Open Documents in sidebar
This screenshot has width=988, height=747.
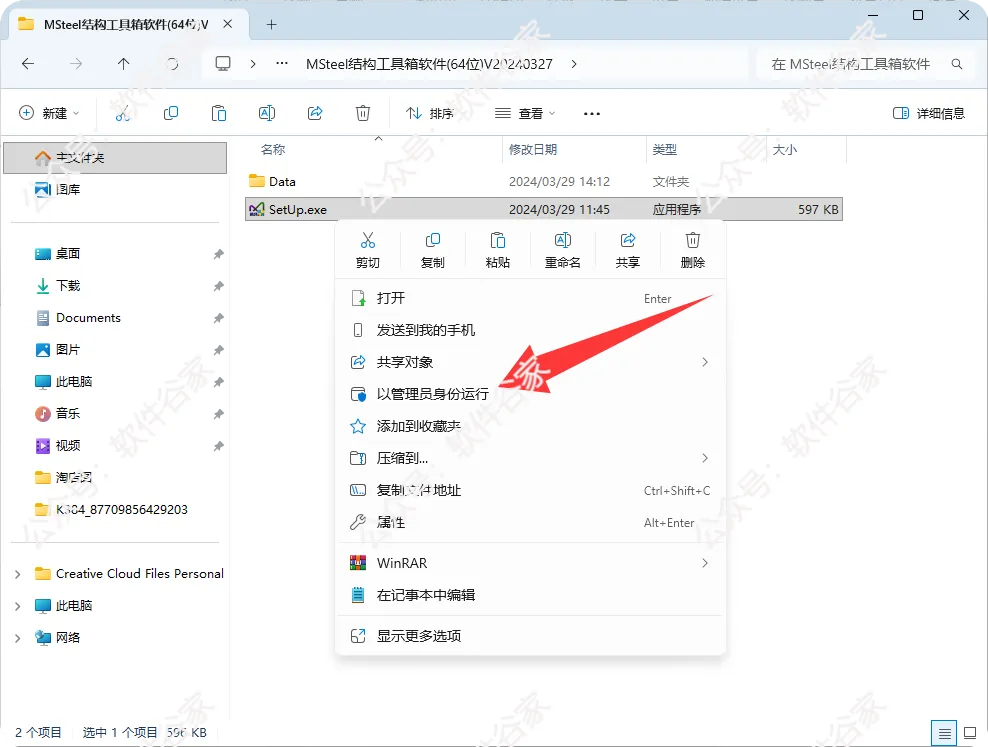coord(88,318)
